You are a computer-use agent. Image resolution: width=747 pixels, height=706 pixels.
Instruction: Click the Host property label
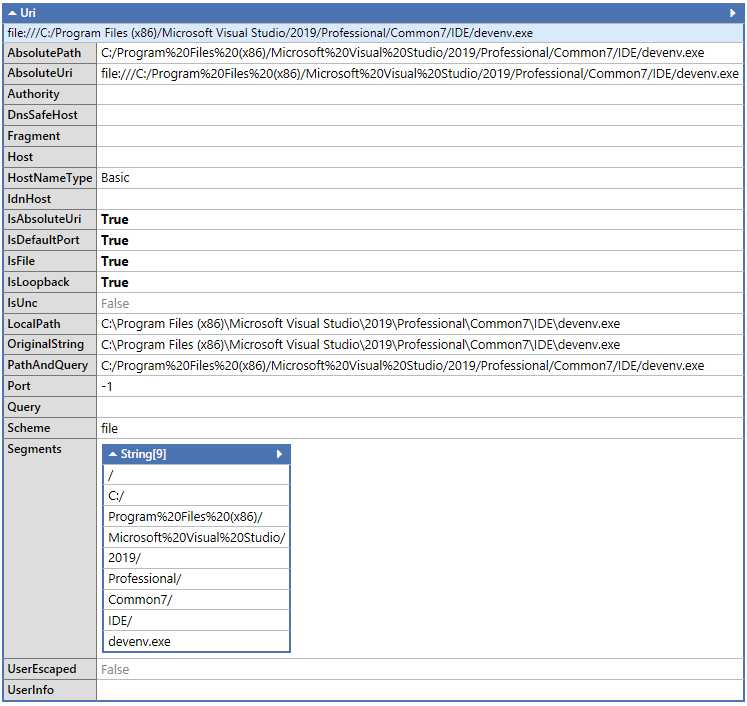click(x=20, y=157)
